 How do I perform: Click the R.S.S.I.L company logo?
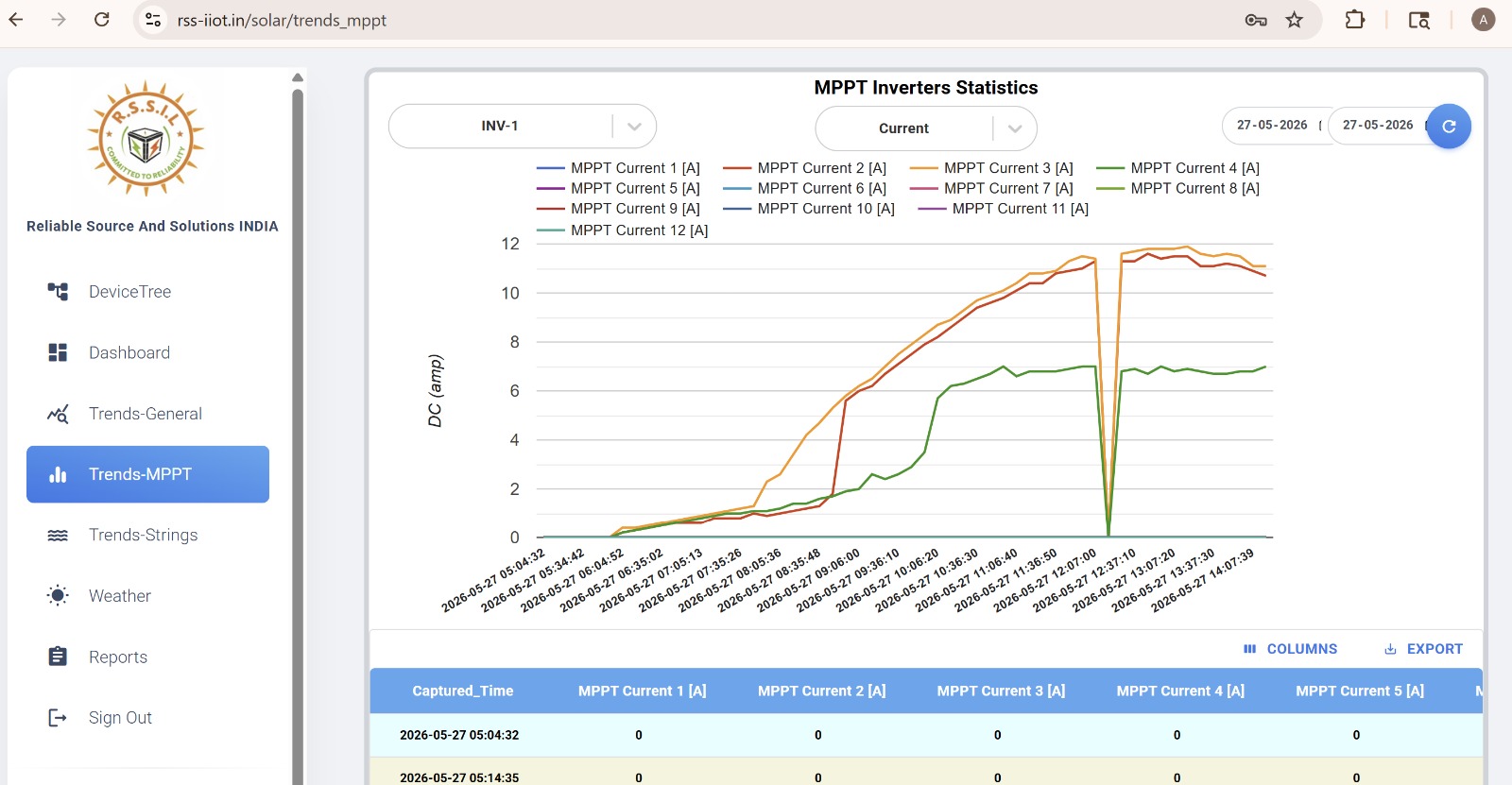click(146, 139)
